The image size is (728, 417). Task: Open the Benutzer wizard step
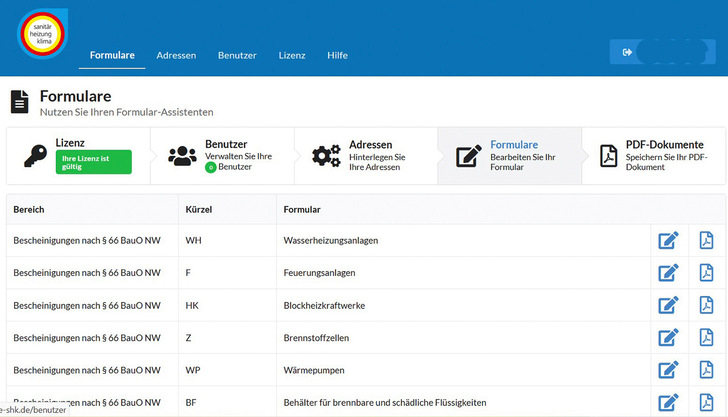222,156
